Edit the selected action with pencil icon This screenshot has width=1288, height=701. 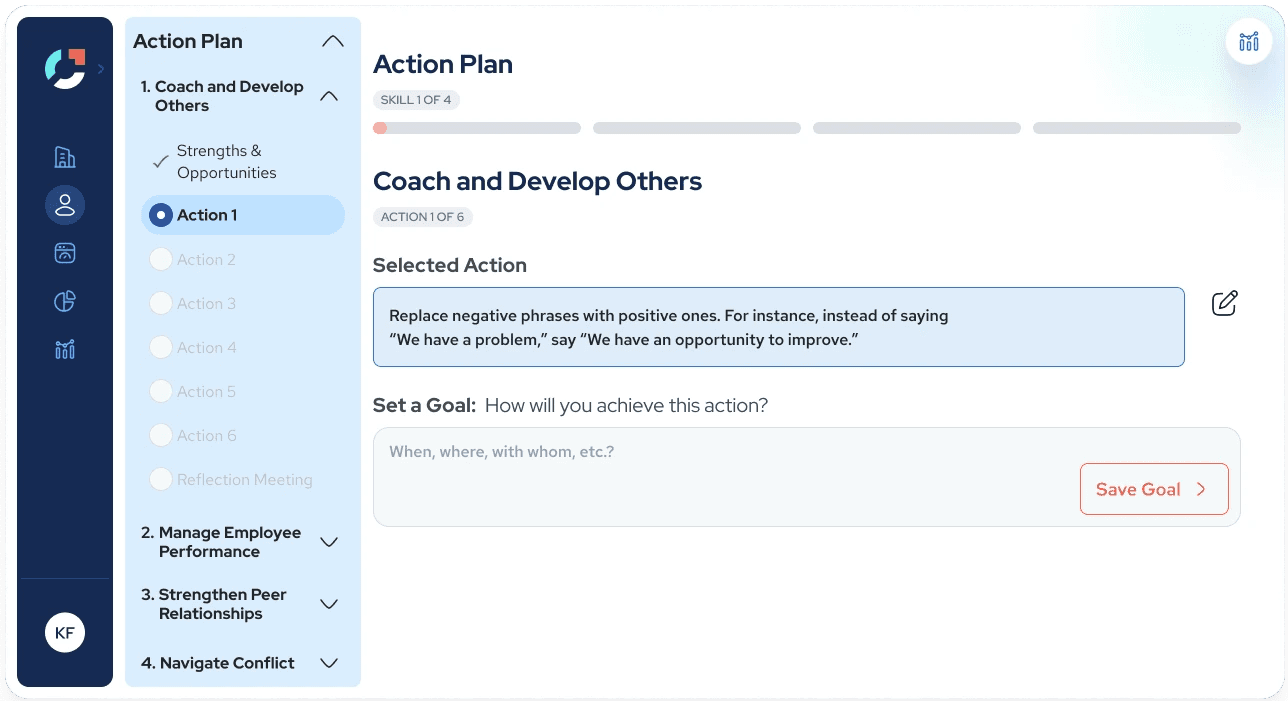[x=1224, y=303]
